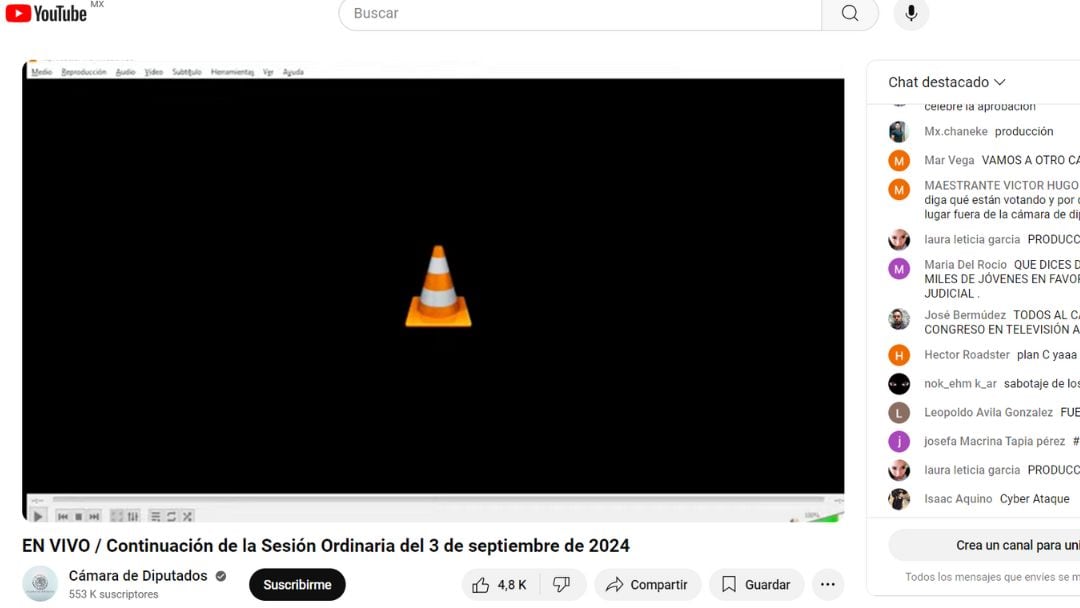Save video with the Guardar button
The width and height of the screenshot is (1080, 608).
[x=756, y=585]
